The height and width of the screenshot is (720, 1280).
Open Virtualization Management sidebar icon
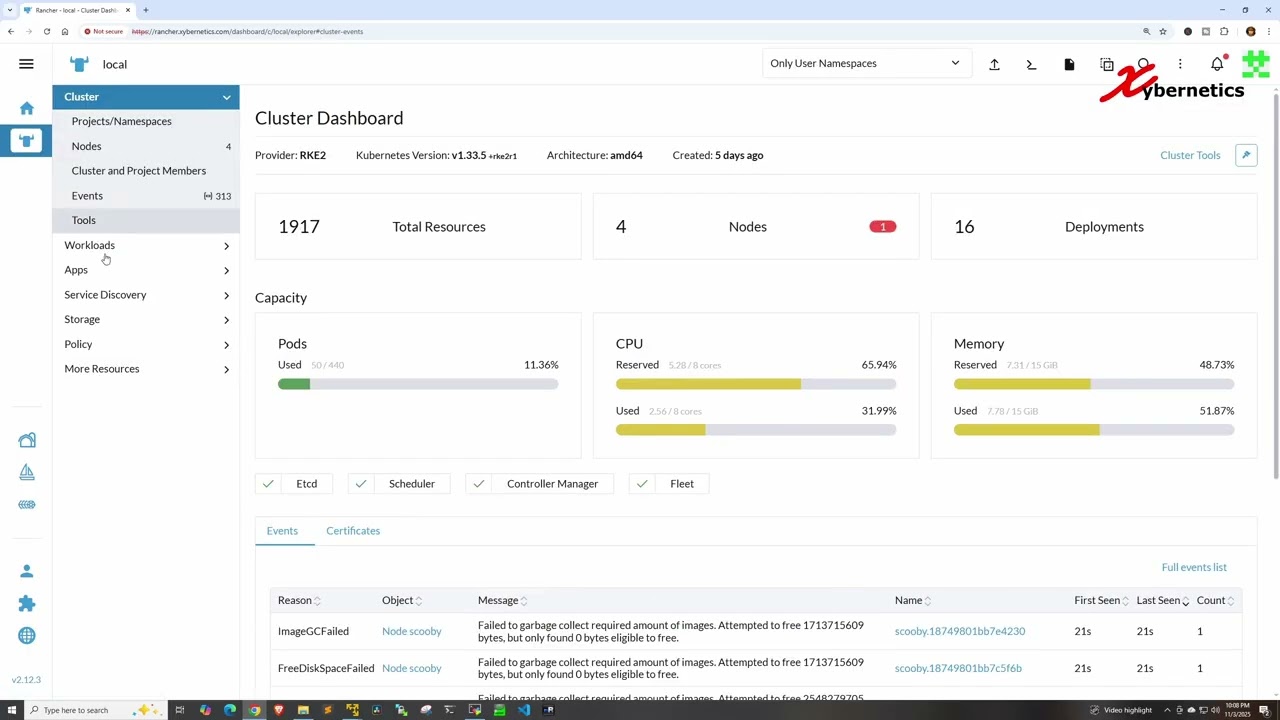(x=27, y=504)
